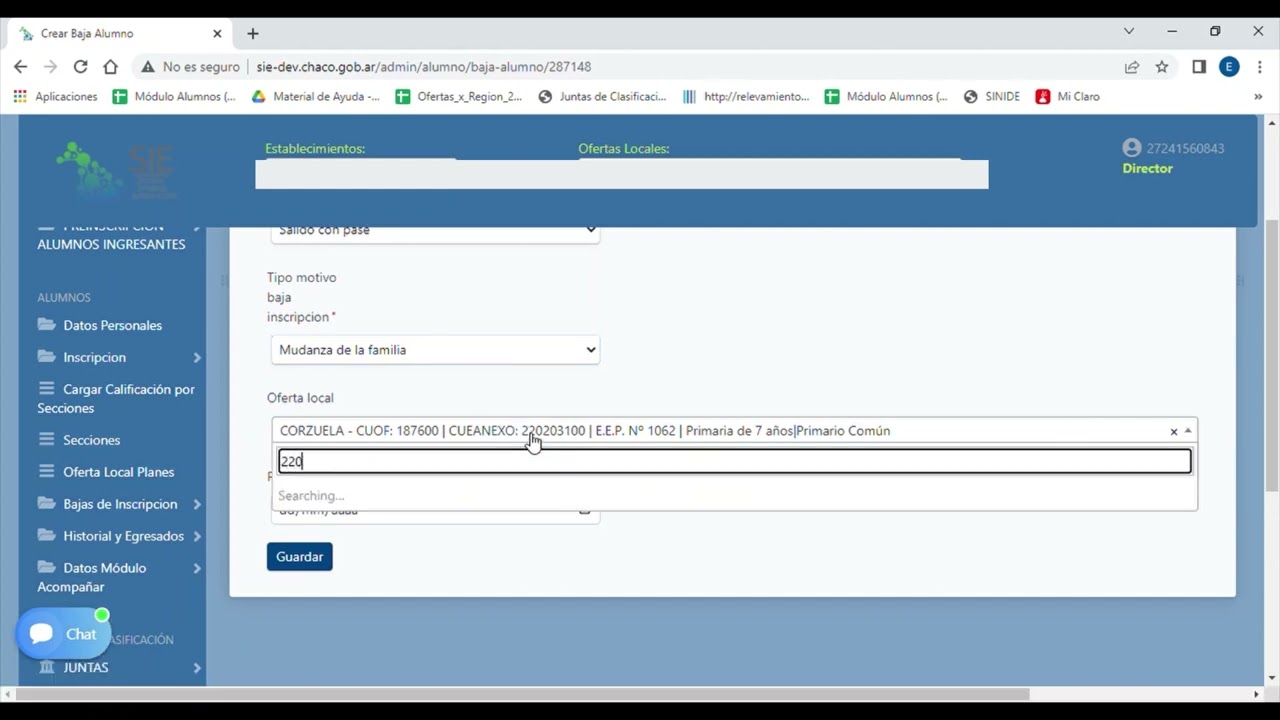
Task: Open Aplicaciones apps grid in bookmarks bar
Action: tap(56, 97)
